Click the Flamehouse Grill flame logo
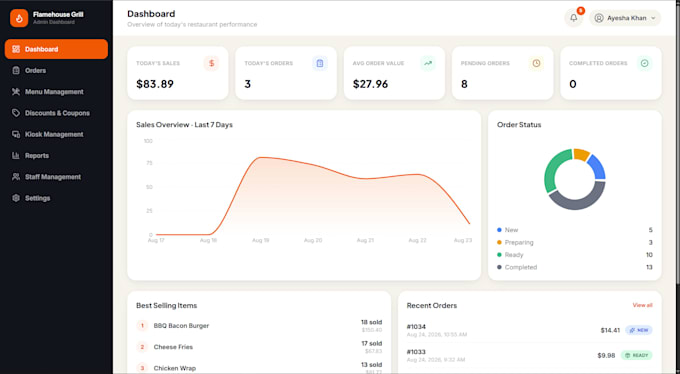This screenshot has height=374, width=680. [x=19, y=18]
